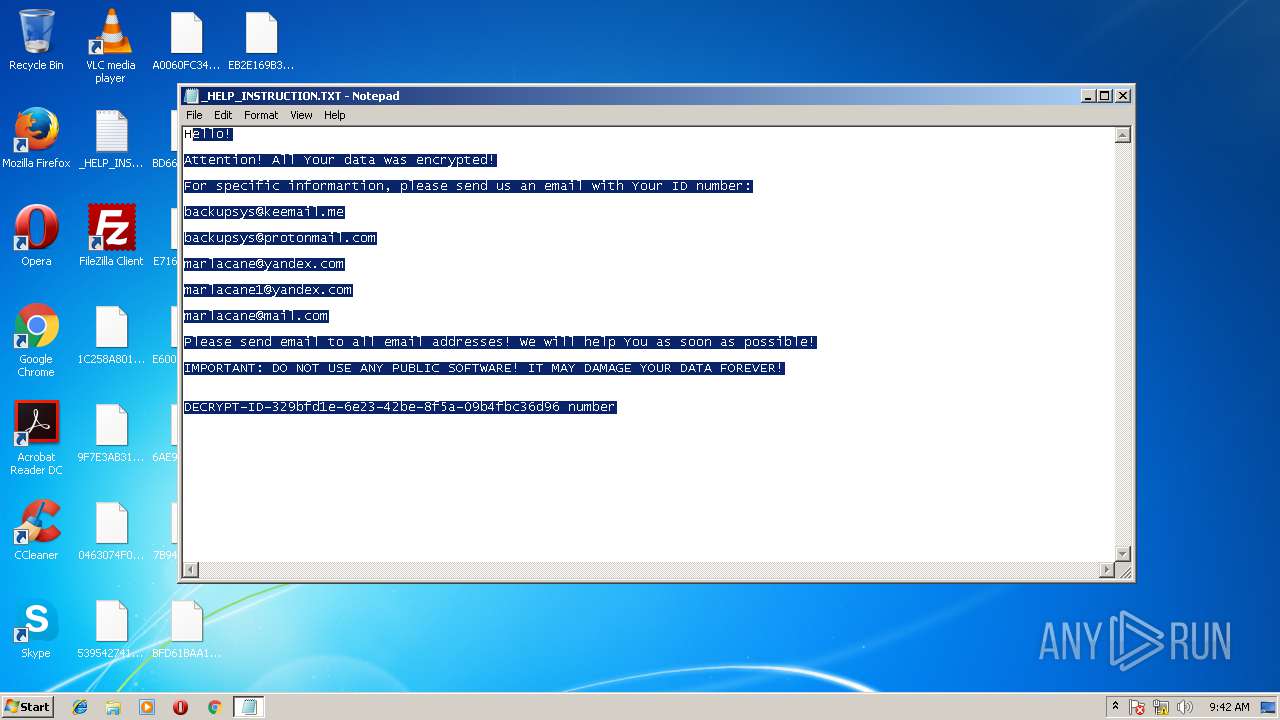
Task: Click the network status tray icon
Action: click(1161, 707)
